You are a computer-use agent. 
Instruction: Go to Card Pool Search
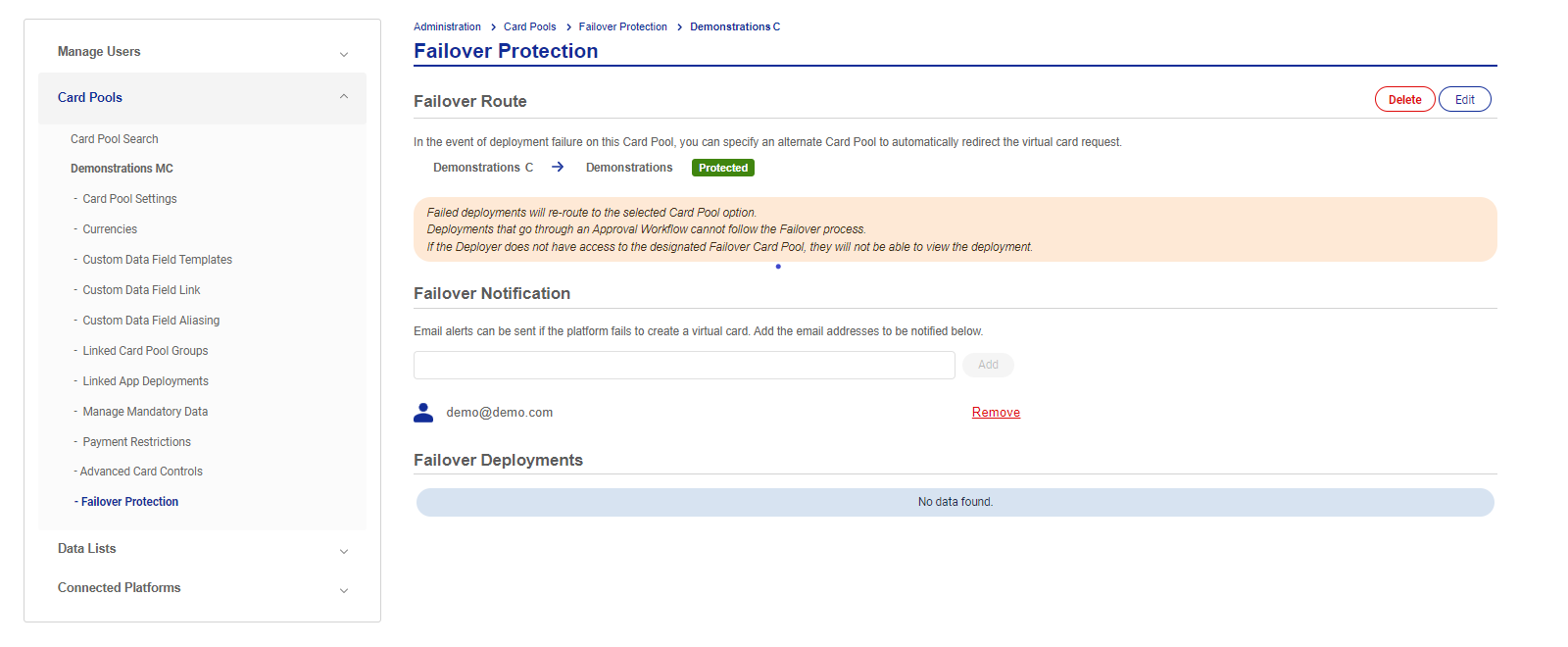coord(115,139)
